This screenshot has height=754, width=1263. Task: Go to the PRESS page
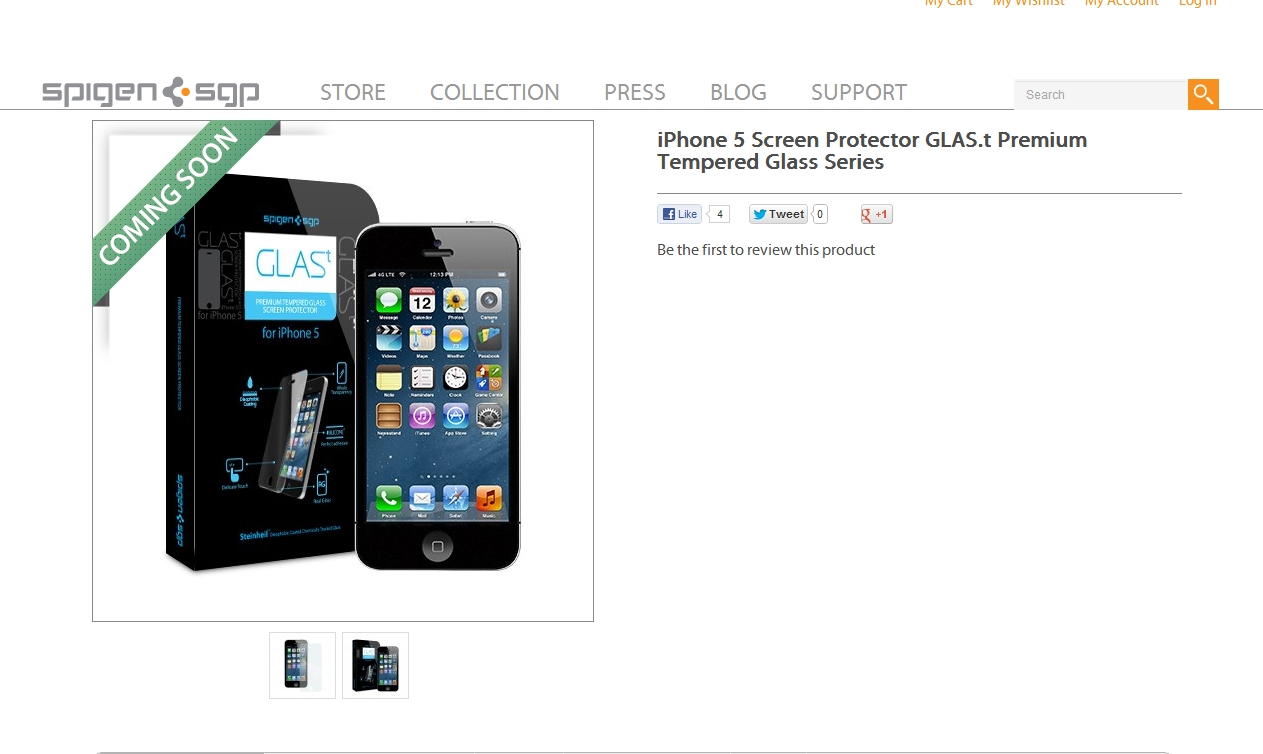pyautogui.click(x=635, y=92)
